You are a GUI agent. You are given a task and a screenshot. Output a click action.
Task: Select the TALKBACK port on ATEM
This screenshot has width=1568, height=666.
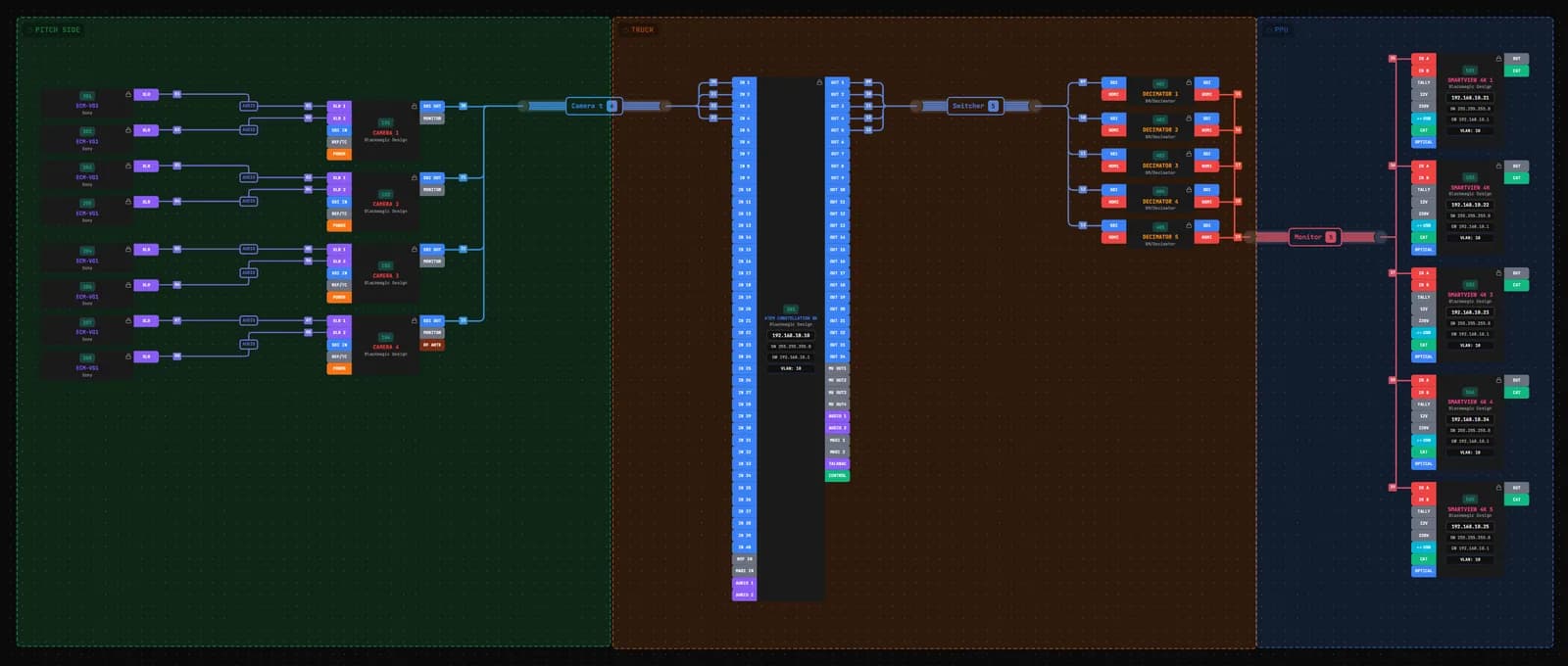[837, 463]
